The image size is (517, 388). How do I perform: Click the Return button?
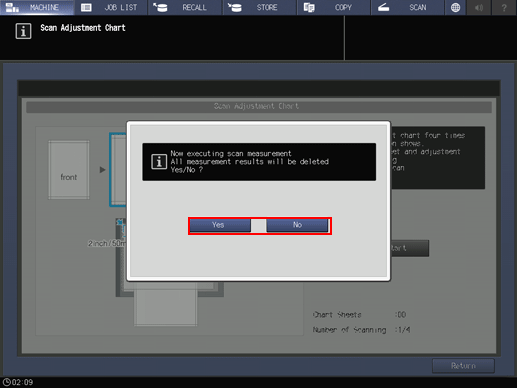(x=463, y=366)
